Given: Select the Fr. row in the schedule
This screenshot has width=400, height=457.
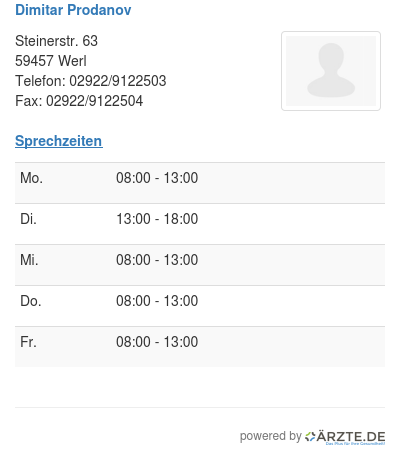Looking at the screenshot, I should click(200, 347).
